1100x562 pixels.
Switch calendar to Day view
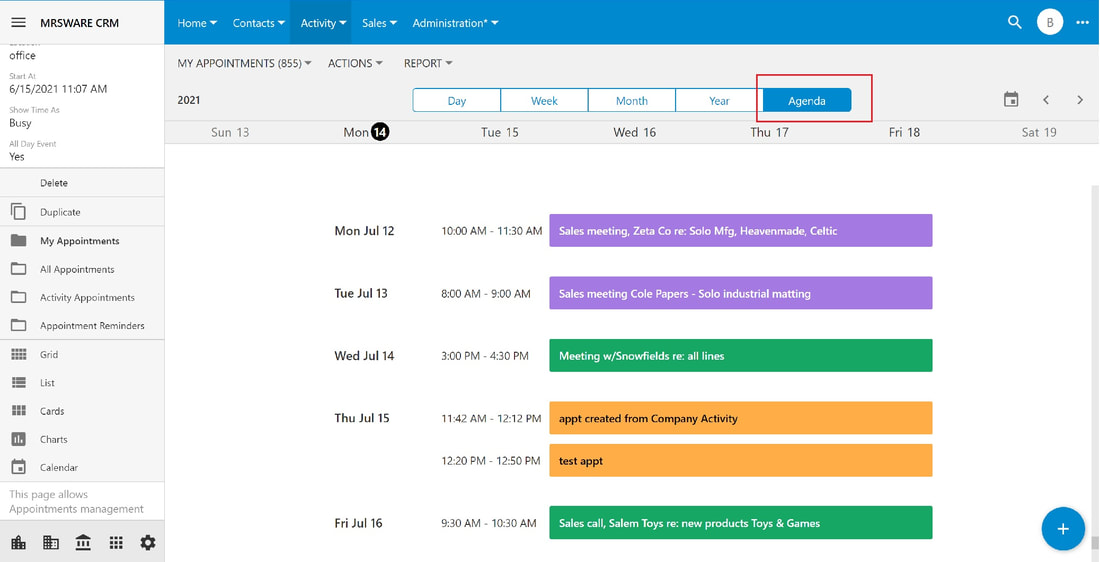click(457, 100)
